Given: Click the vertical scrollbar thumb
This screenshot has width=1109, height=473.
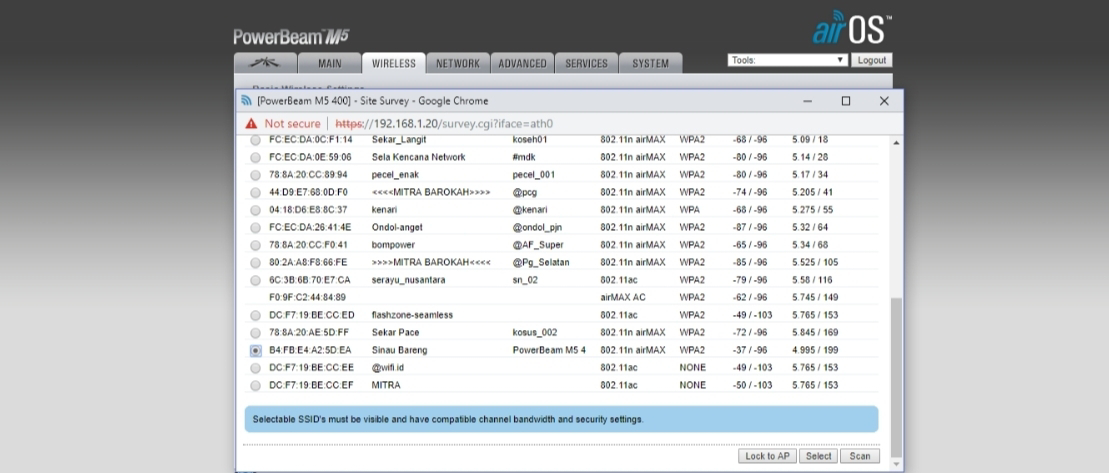Looking at the screenshot, I should click(x=897, y=378).
